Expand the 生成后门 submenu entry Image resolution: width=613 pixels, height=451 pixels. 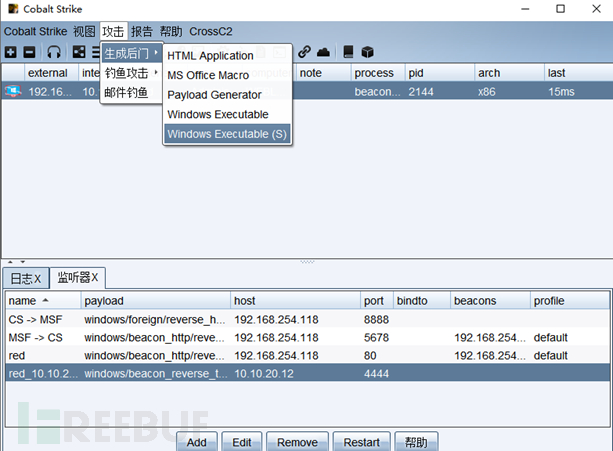(x=131, y=53)
